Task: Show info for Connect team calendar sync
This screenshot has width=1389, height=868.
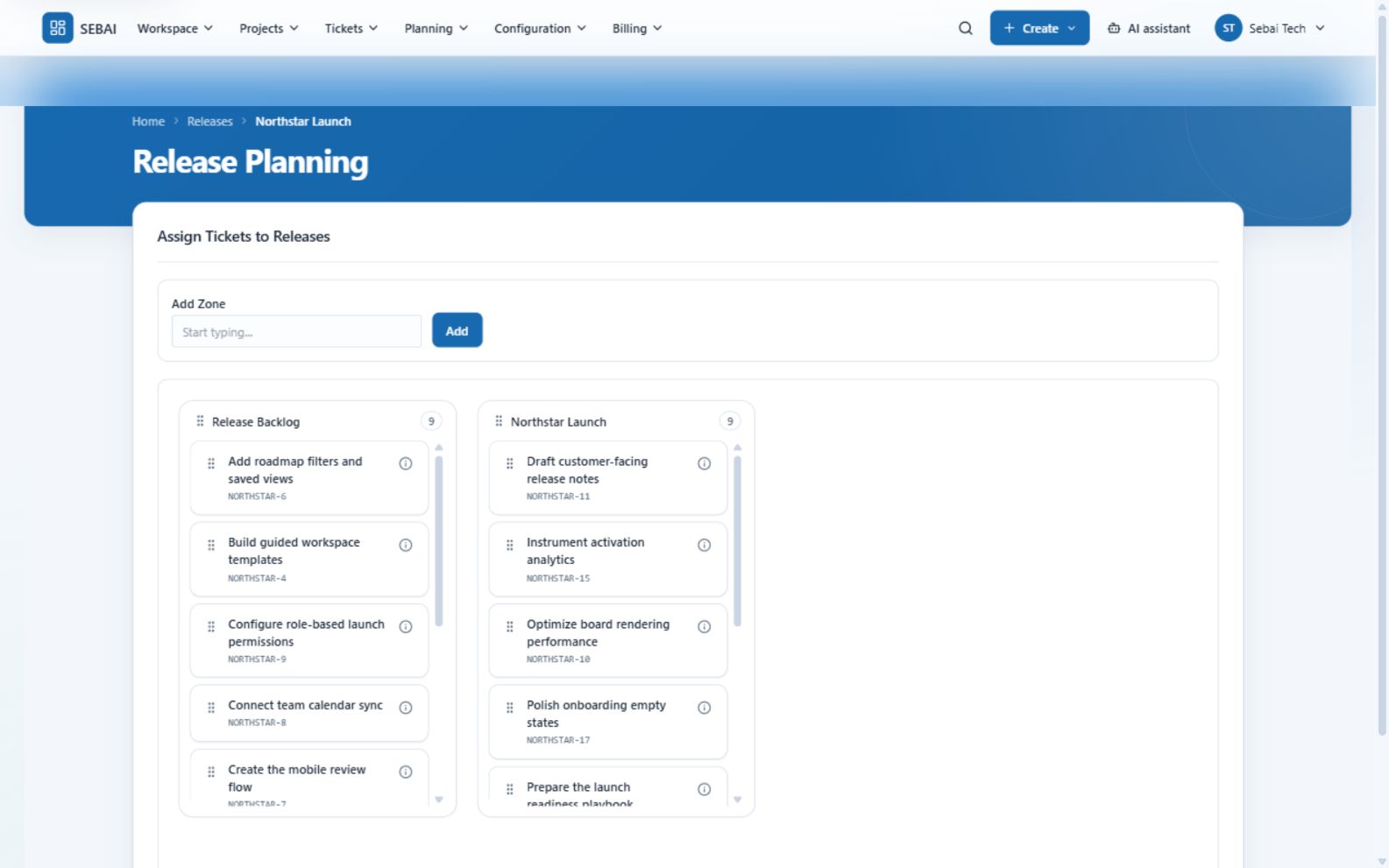Action: (x=406, y=708)
